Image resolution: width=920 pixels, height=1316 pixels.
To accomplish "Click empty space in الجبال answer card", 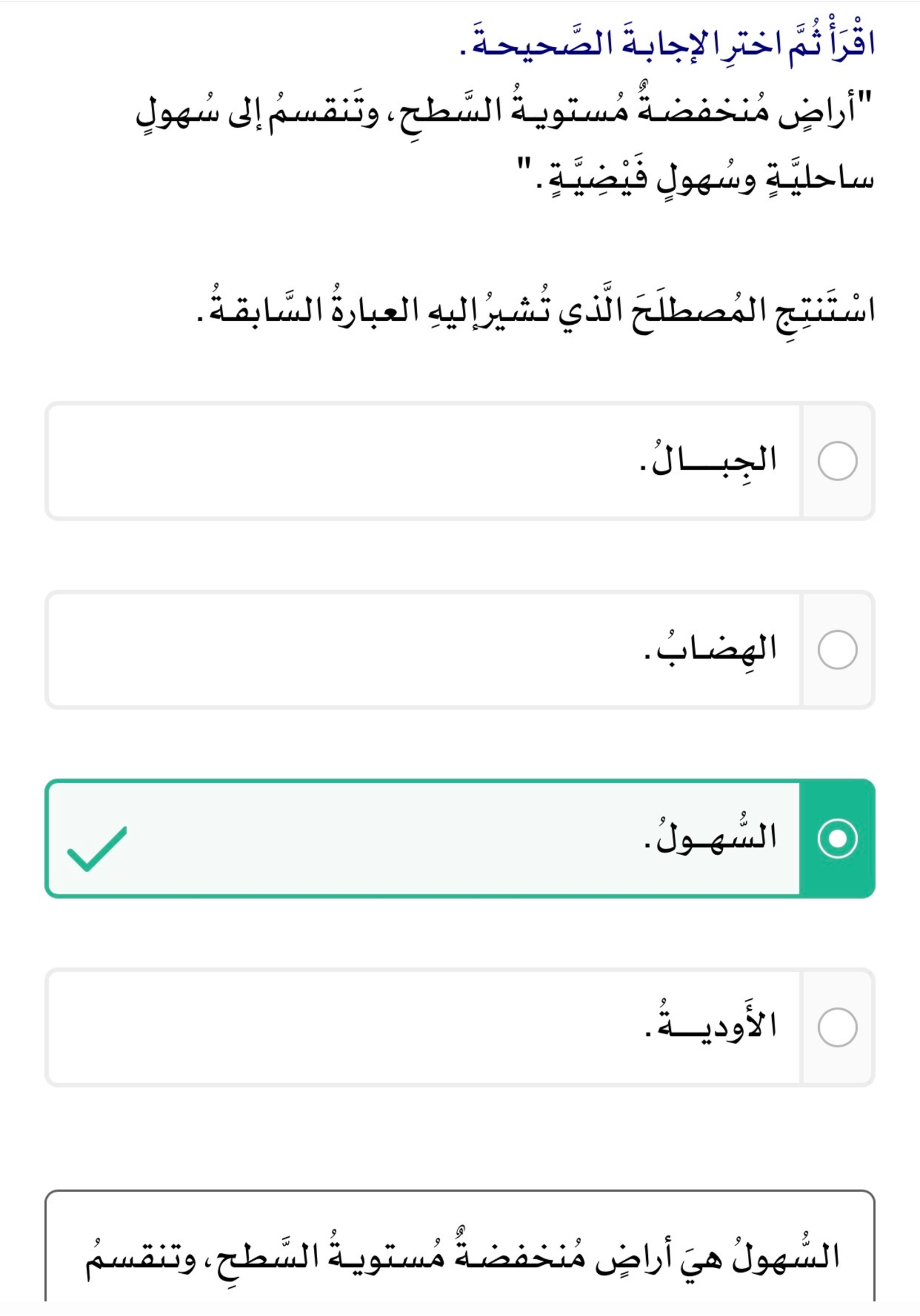I will pos(344,461).
